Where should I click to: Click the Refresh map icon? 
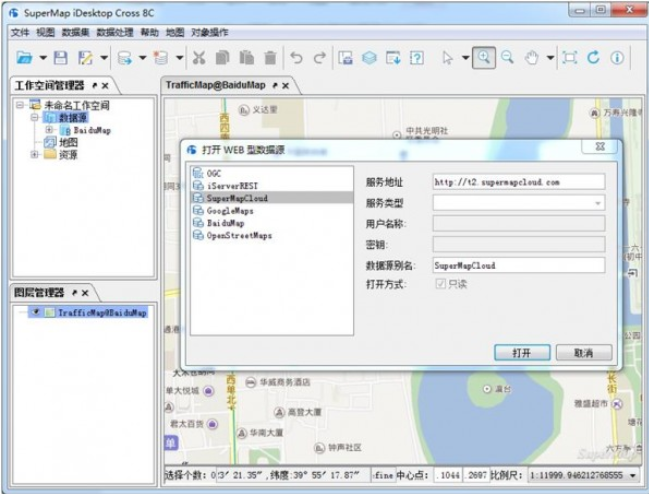tap(594, 58)
